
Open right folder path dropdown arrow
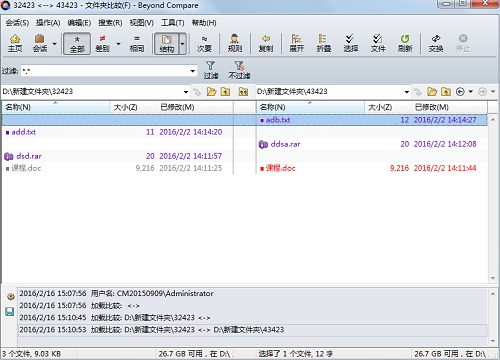click(x=407, y=92)
